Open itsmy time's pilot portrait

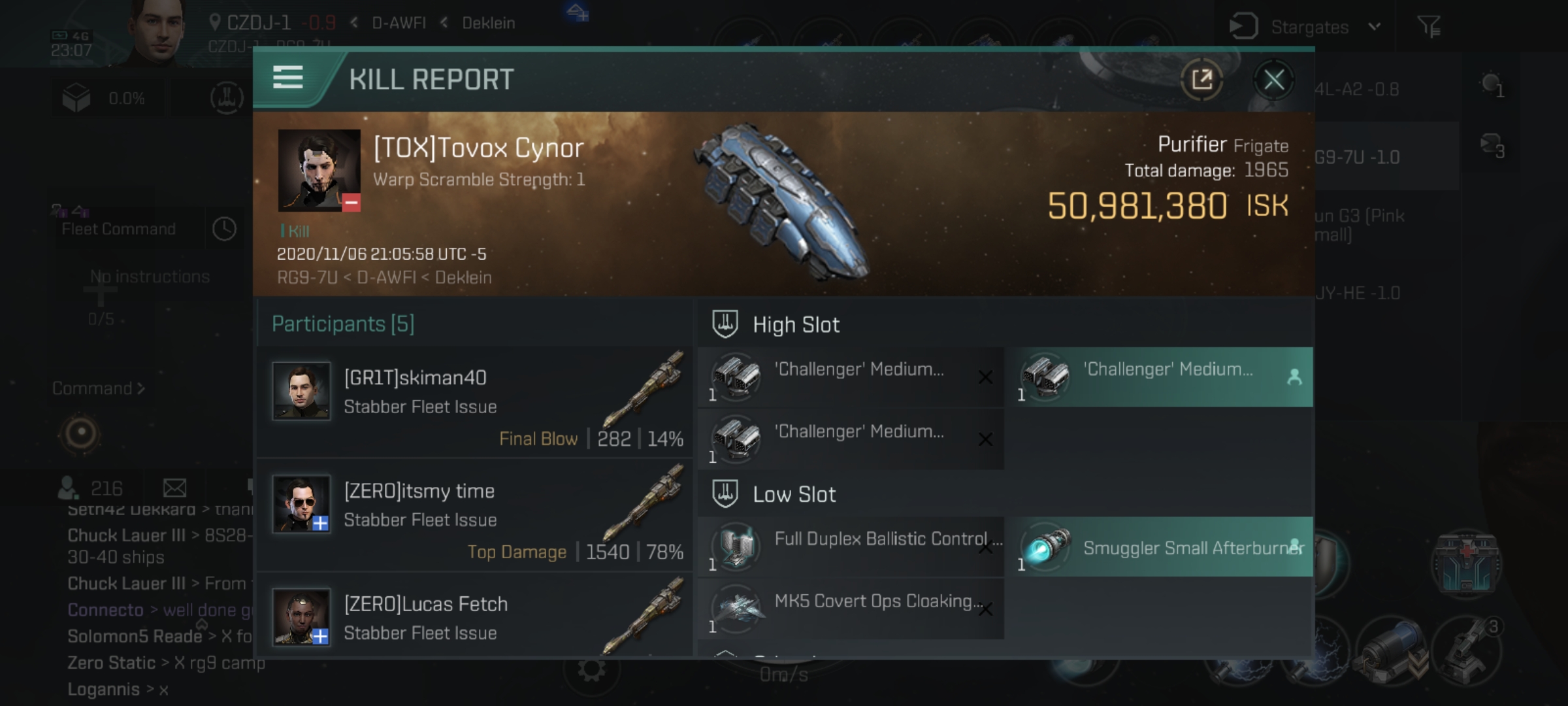(301, 503)
